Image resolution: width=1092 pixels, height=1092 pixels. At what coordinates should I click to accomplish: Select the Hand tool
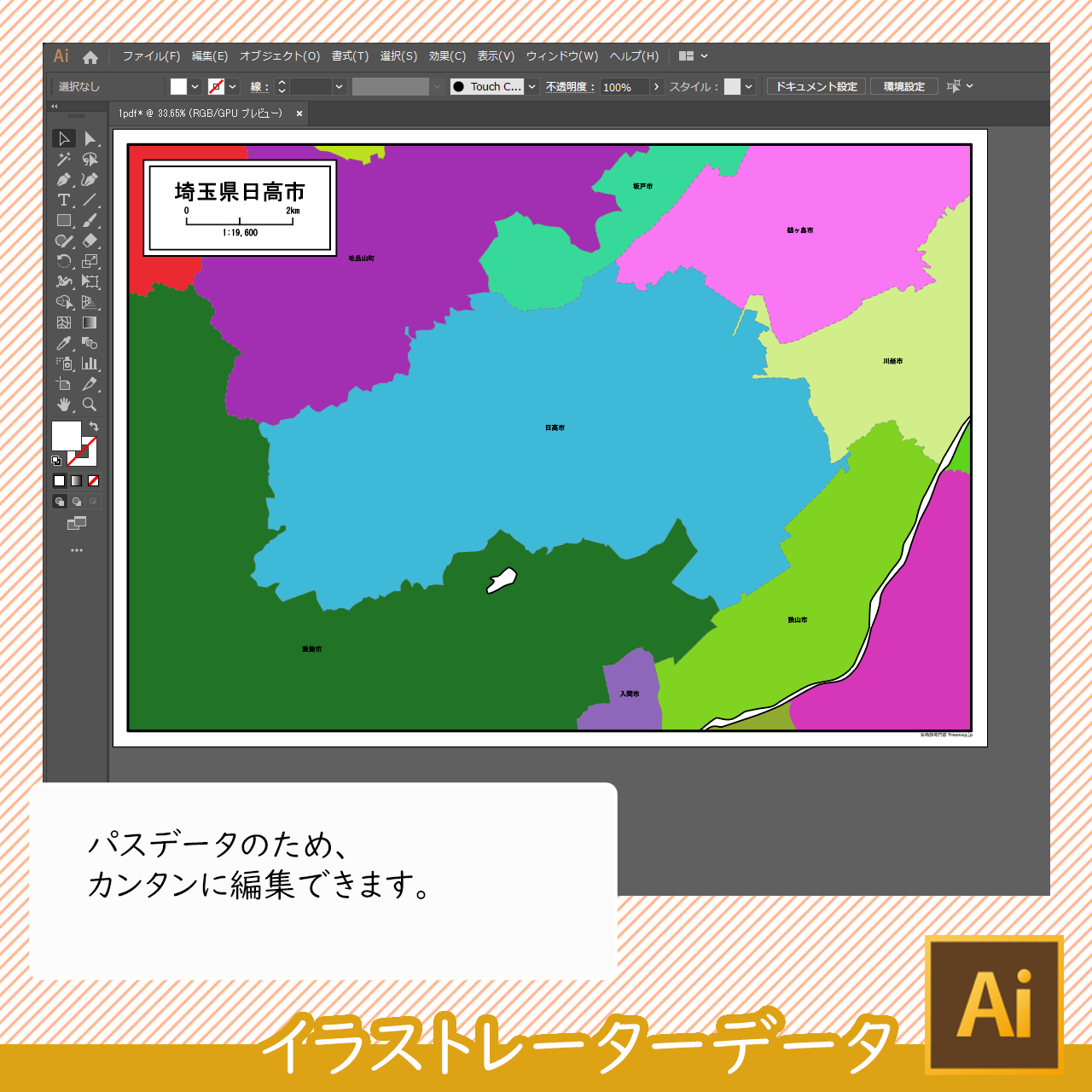[64, 404]
